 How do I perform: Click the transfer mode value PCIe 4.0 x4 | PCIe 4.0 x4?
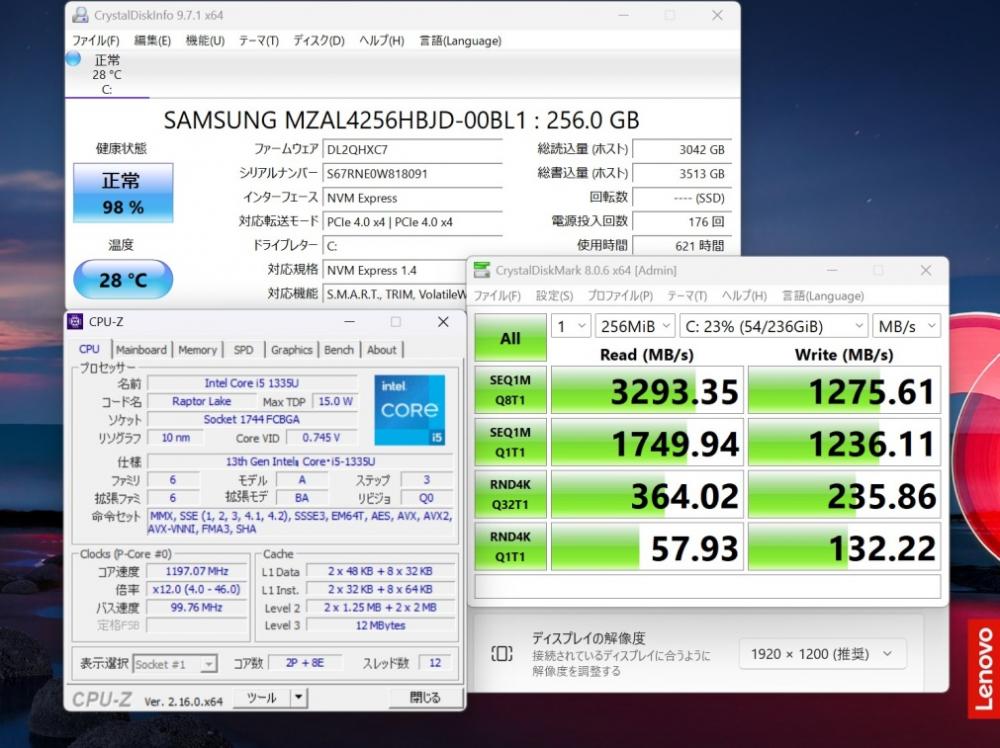412,222
